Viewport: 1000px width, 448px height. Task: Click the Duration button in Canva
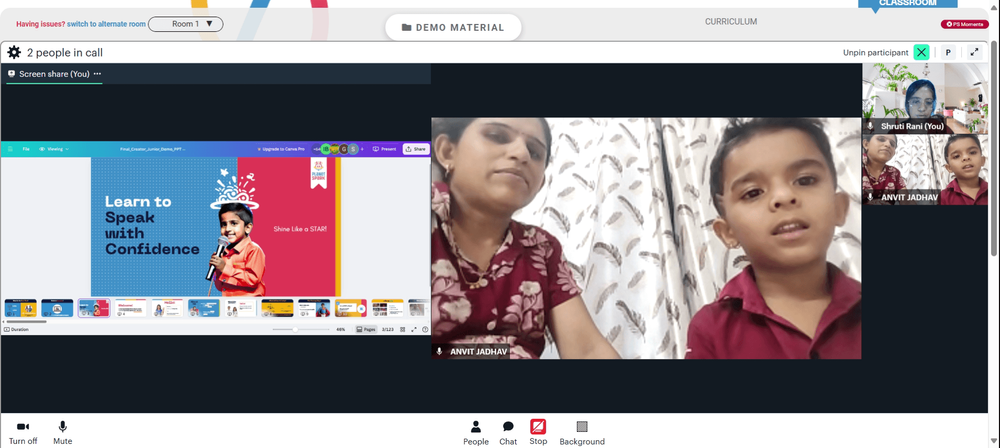tap(16, 329)
